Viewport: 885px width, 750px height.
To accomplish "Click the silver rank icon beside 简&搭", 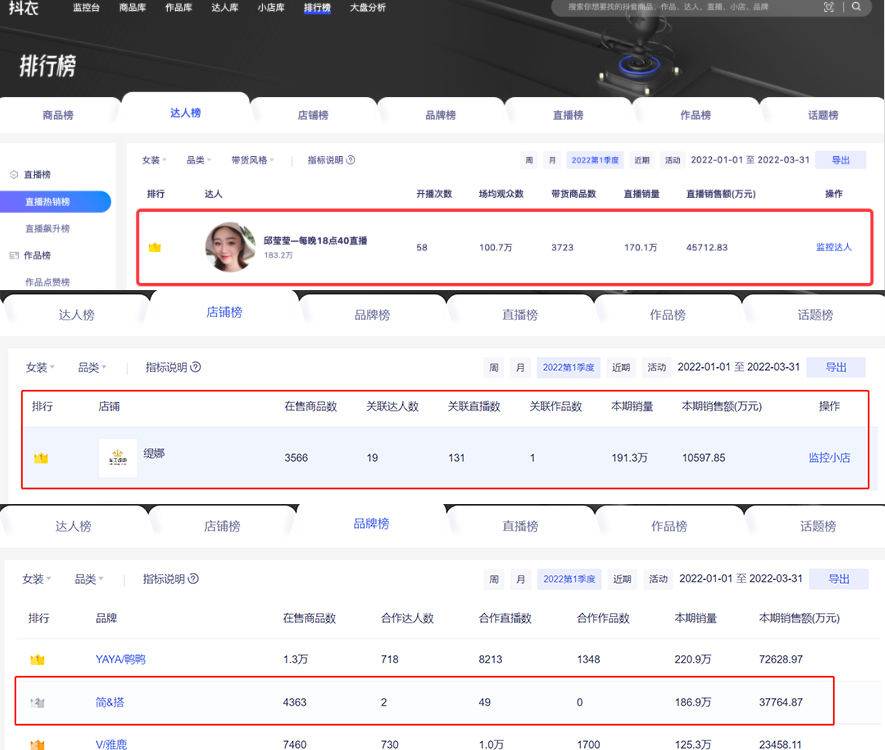I will pos(38,702).
